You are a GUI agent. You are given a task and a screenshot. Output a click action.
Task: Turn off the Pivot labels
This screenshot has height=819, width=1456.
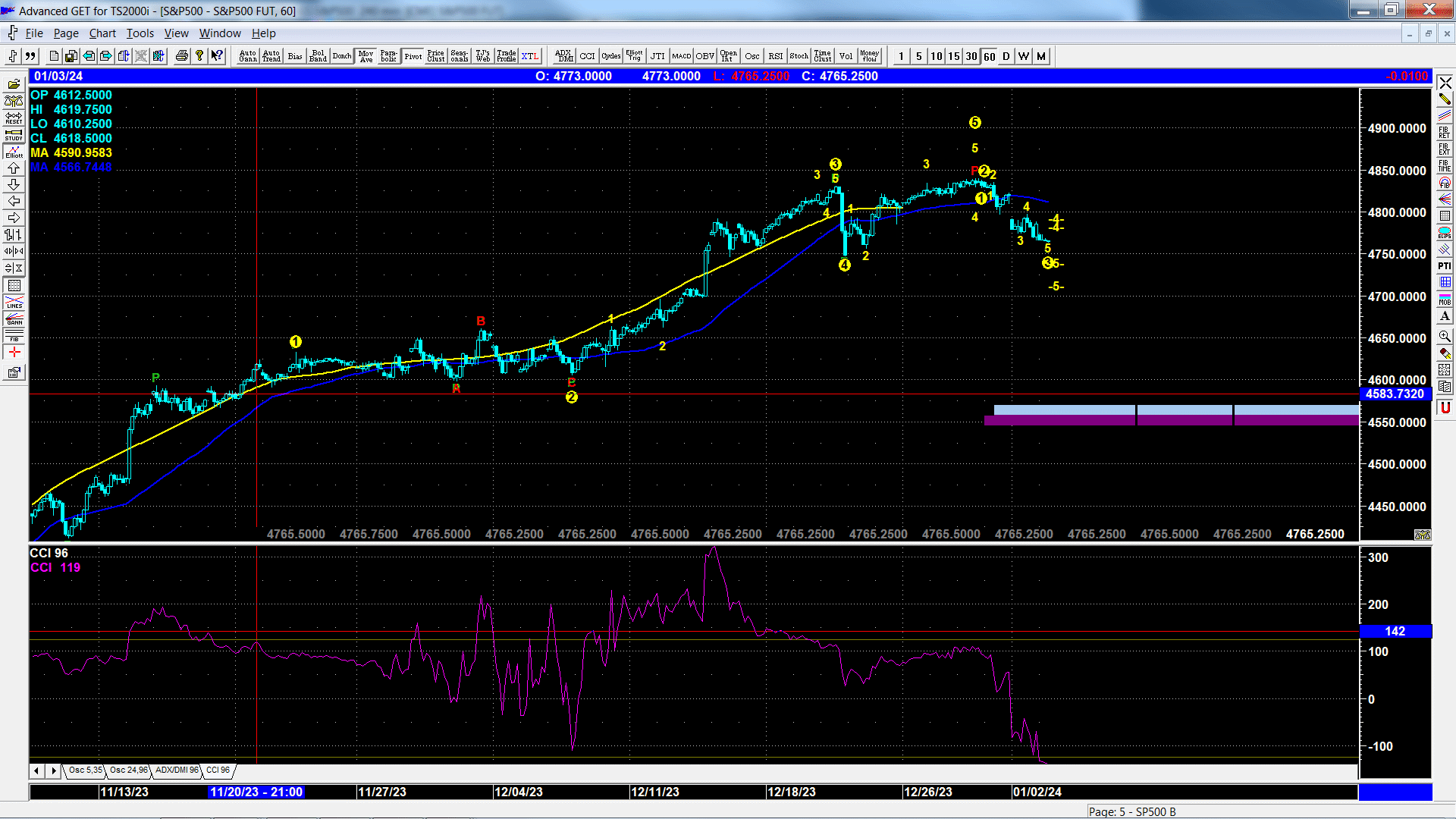(x=413, y=56)
